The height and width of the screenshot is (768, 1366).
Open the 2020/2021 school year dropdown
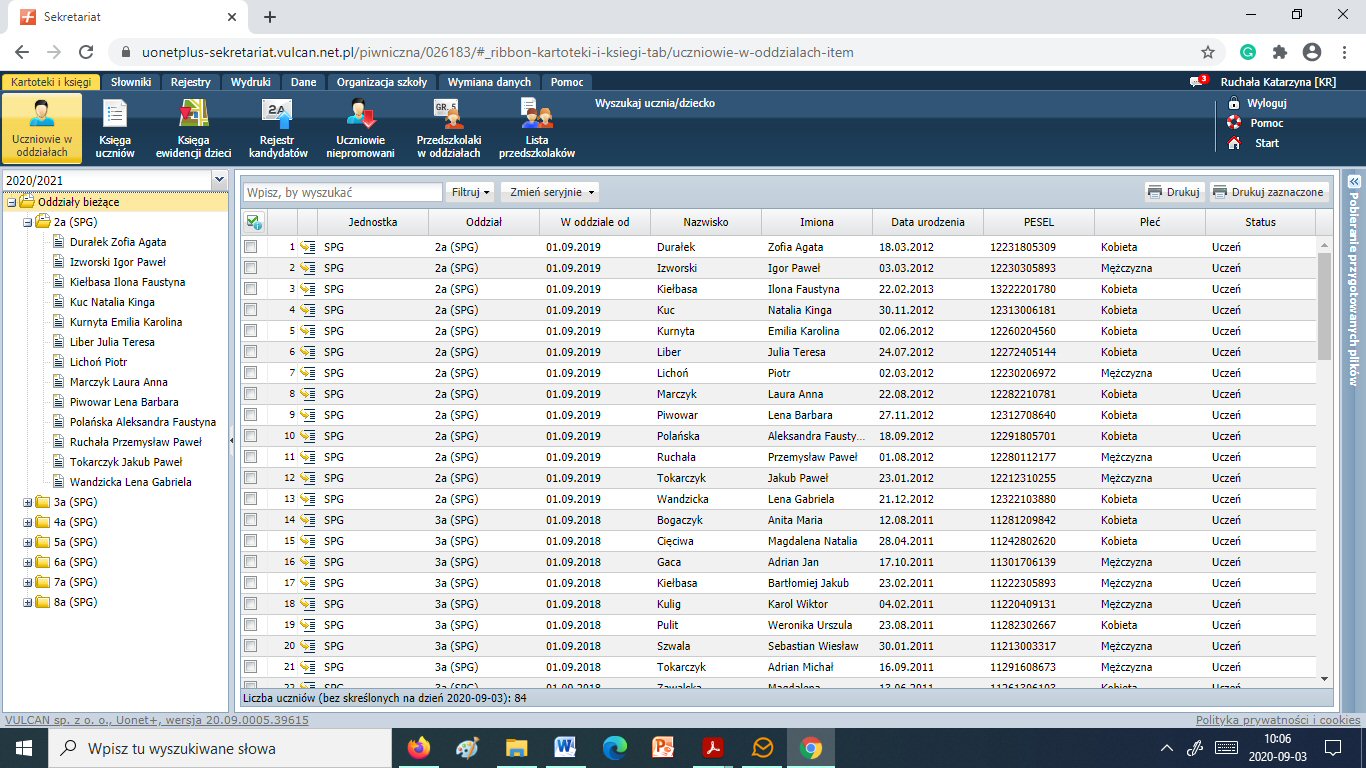click(x=219, y=179)
